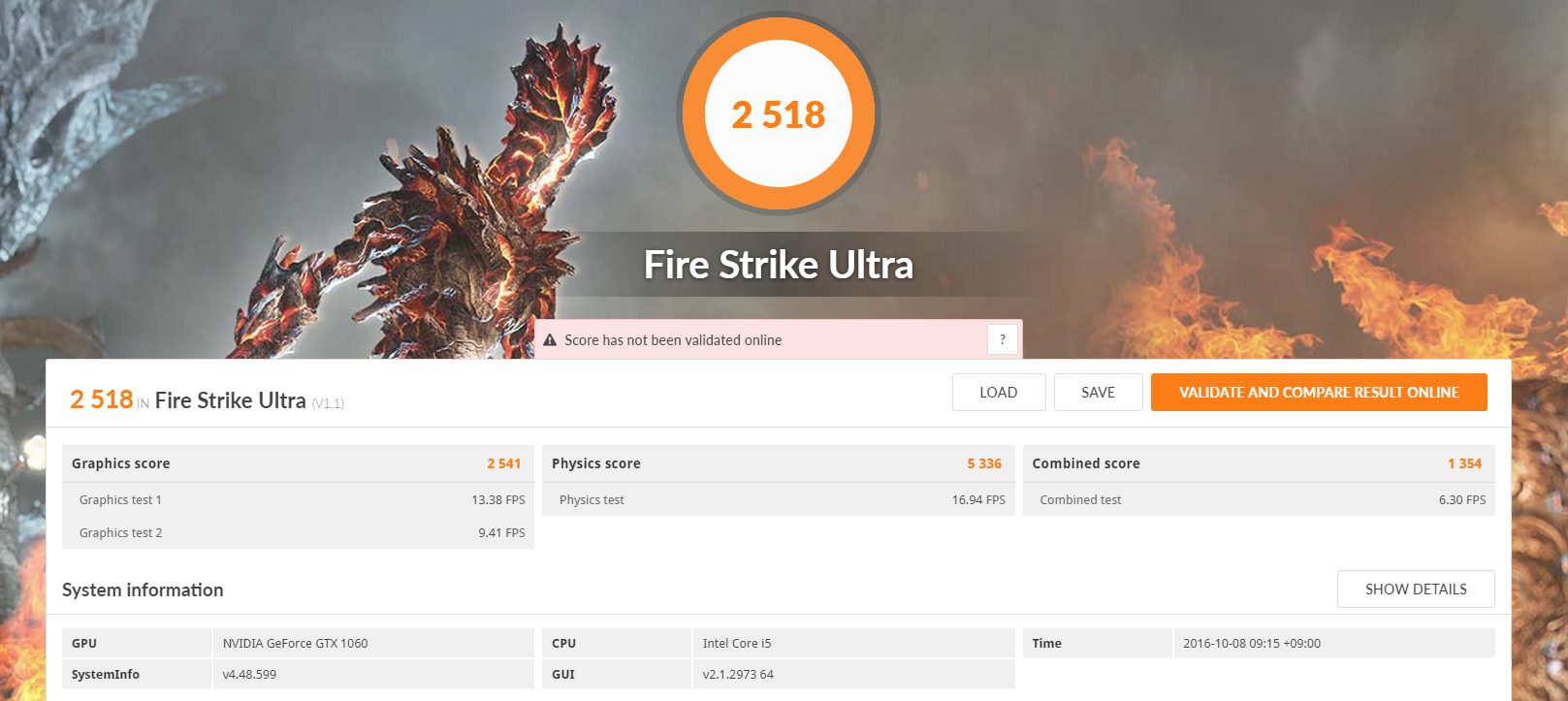The width and height of the screenshot is (1568, 701).
Task: Select the Physics score header row
Action: click(779, 463)
